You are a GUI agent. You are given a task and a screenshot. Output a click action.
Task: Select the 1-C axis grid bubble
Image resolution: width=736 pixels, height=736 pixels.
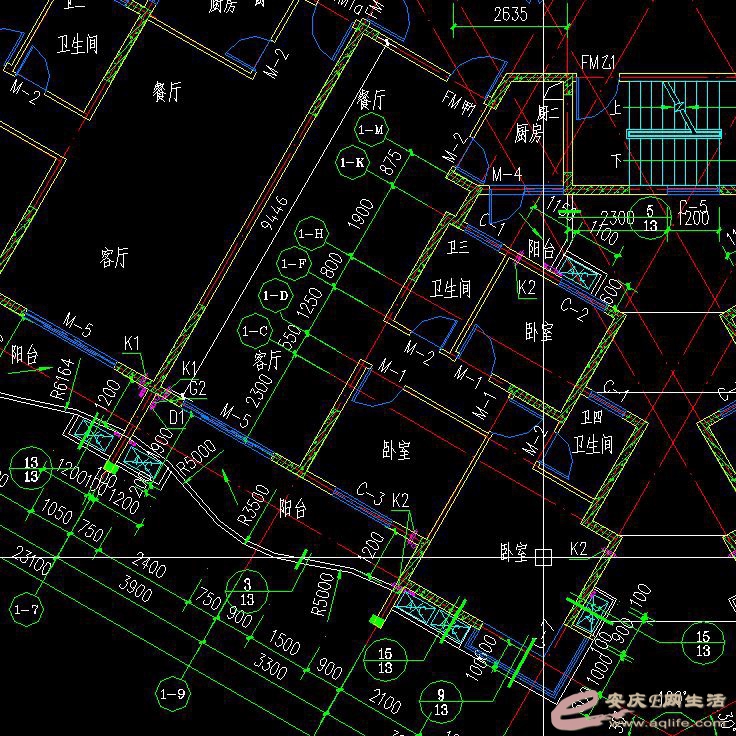coord(255,329)
